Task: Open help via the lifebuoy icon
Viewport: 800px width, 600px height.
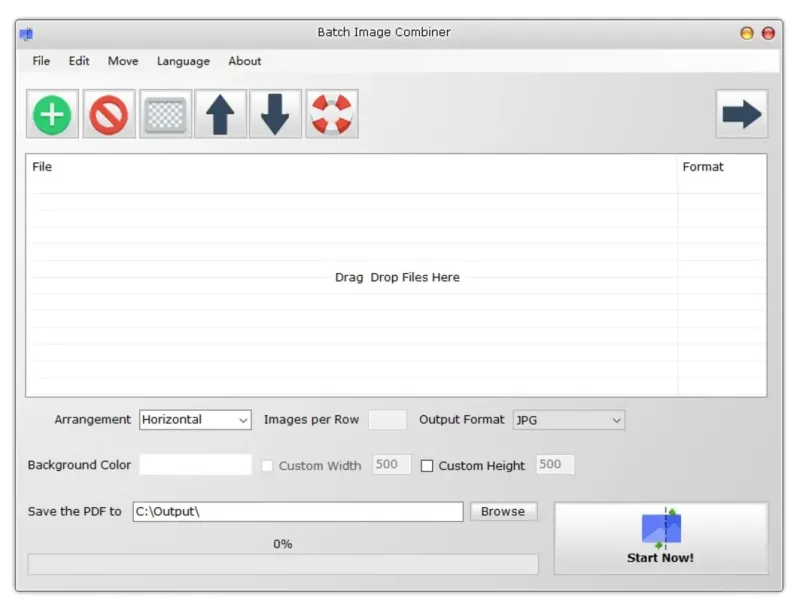Action: [x=332, y=114]
